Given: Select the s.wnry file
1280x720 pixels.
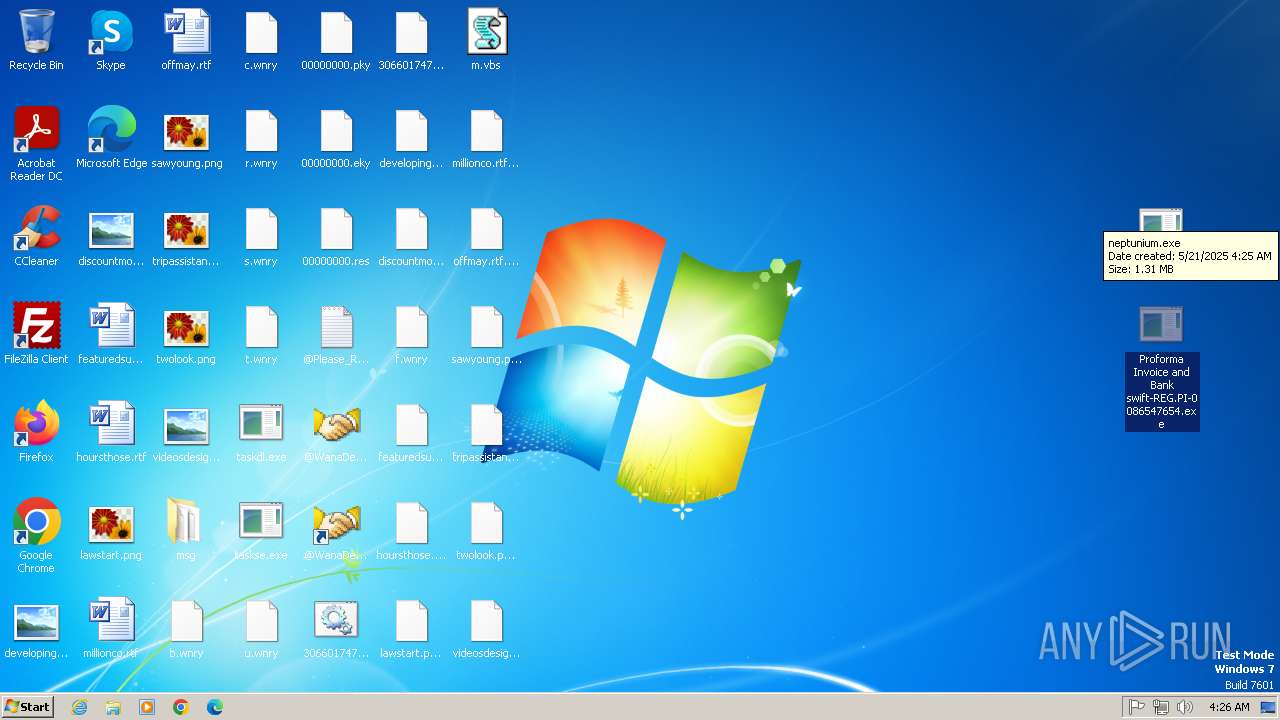Looking at the screenshot, I should click(261, 236).
